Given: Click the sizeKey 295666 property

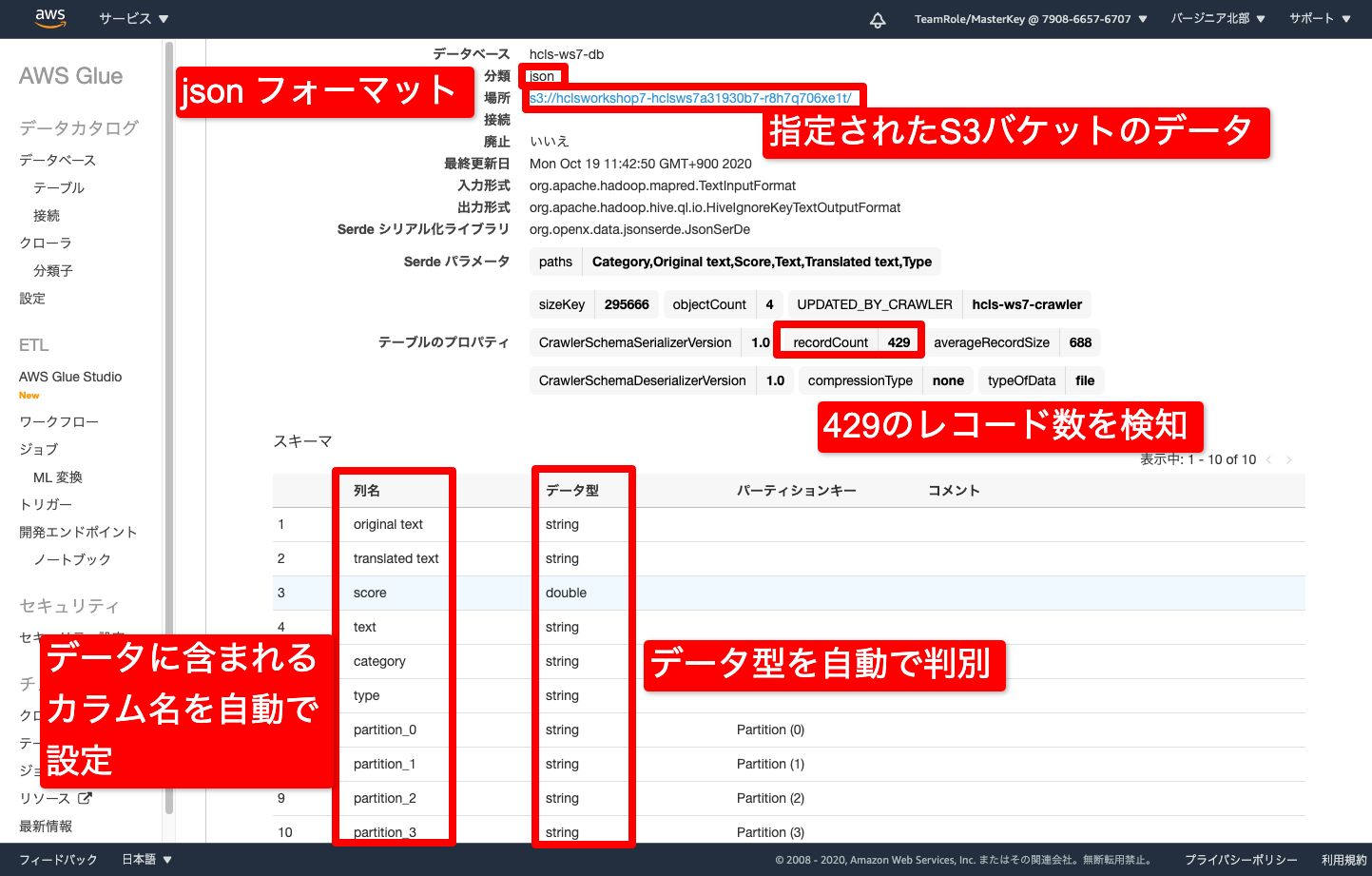Looking at the screenshot, I should click(593, 304).
